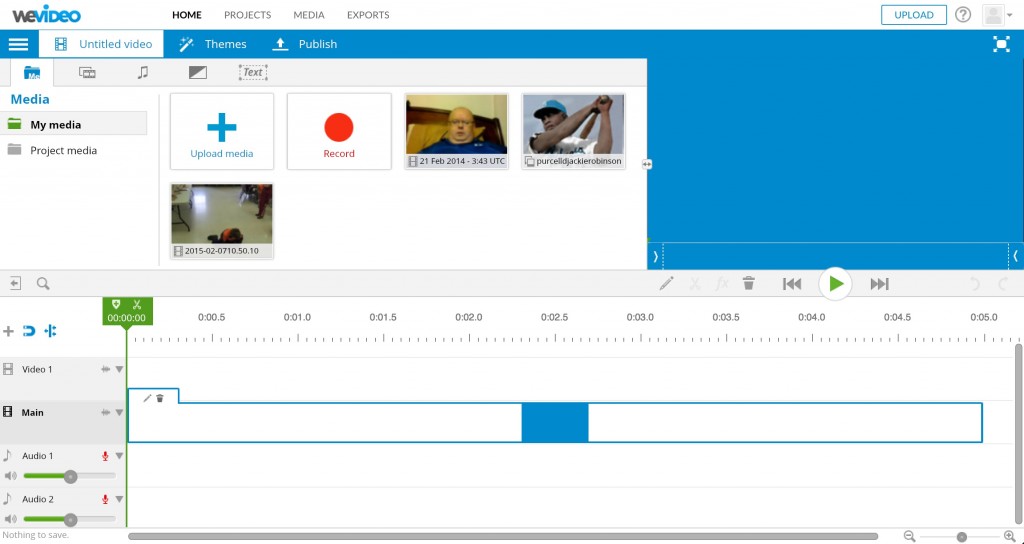Open the My Media folder tab icon
Screen dimensions: 1024x544
(32, 72)
